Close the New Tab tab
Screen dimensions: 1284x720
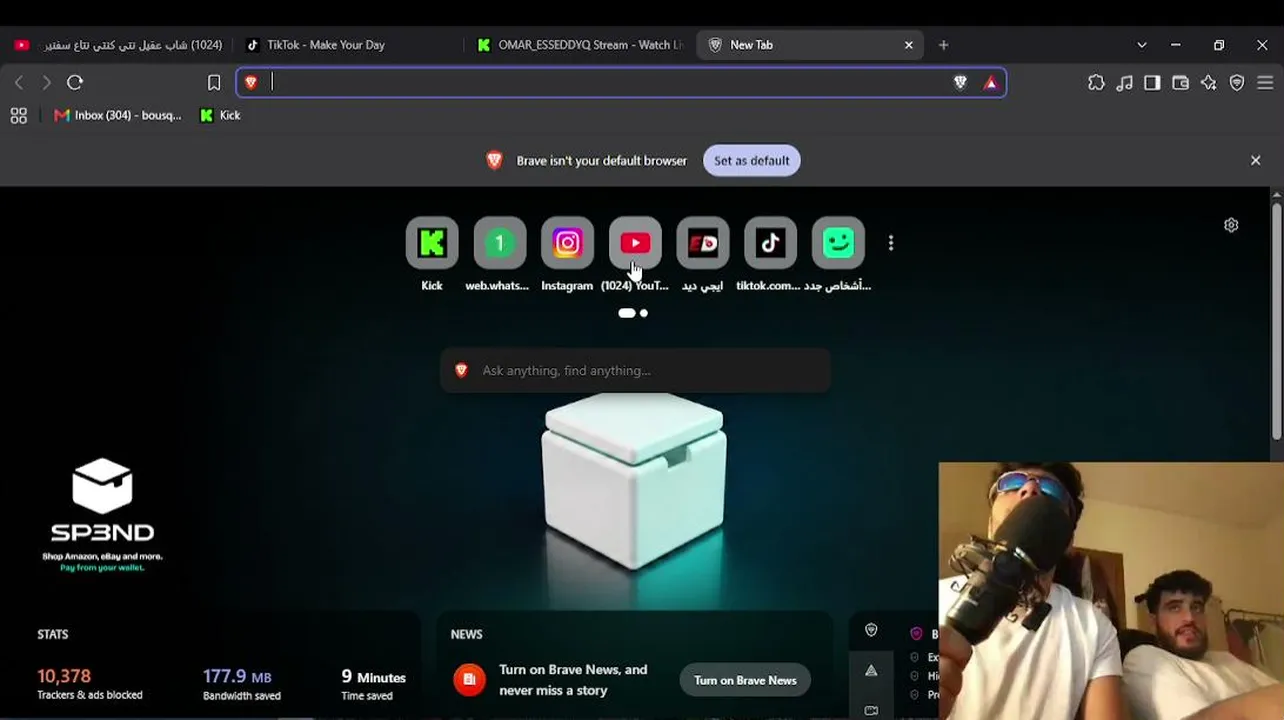[909, 45]
